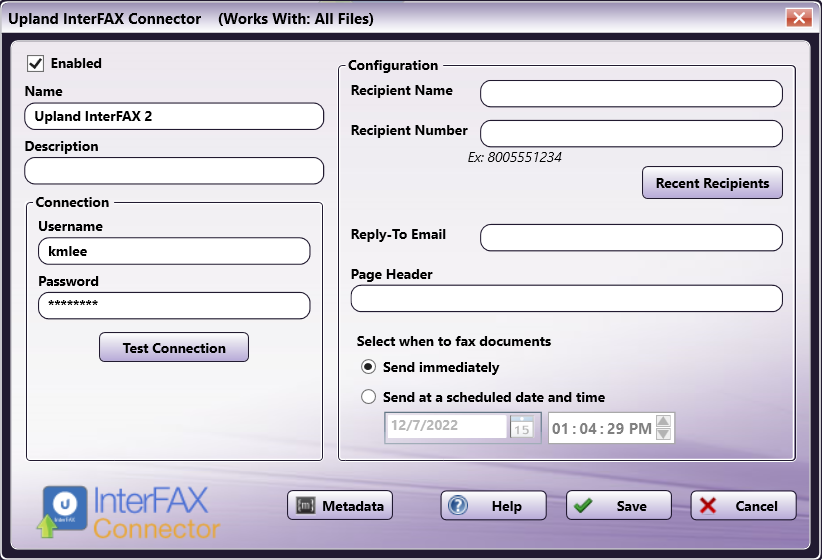The width and height of the screenshot is (822, 560).
Task: Click the 'Connection' group label
Action: coord(72,202)
